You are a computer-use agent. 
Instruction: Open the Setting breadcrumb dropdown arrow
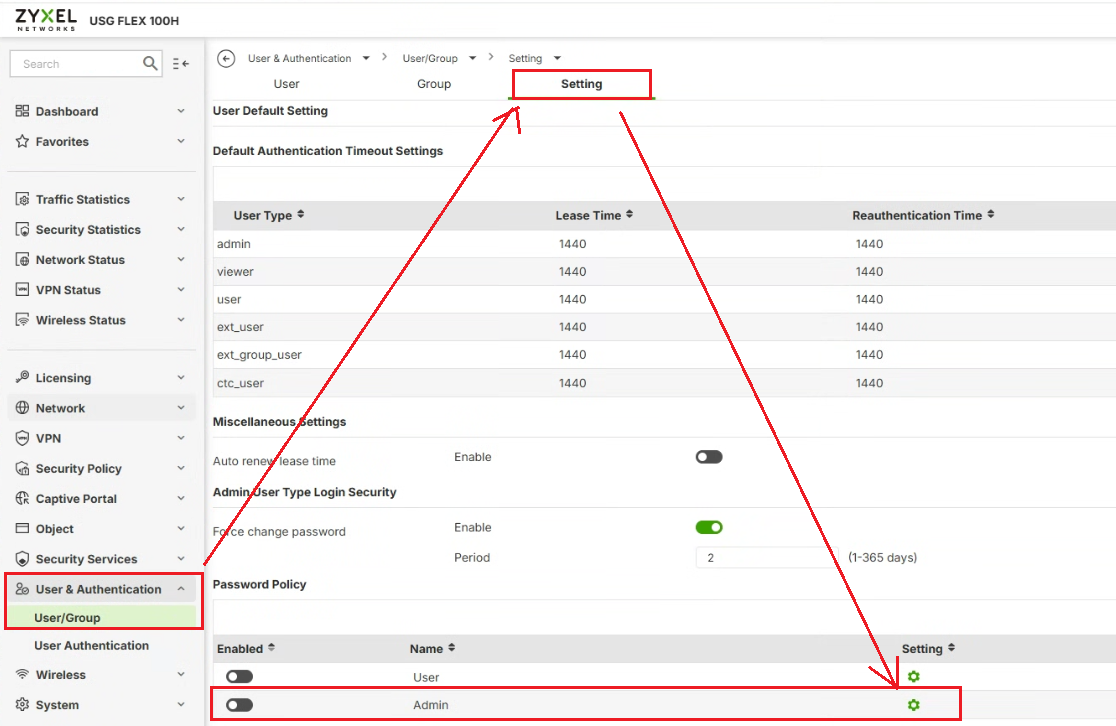557,59
